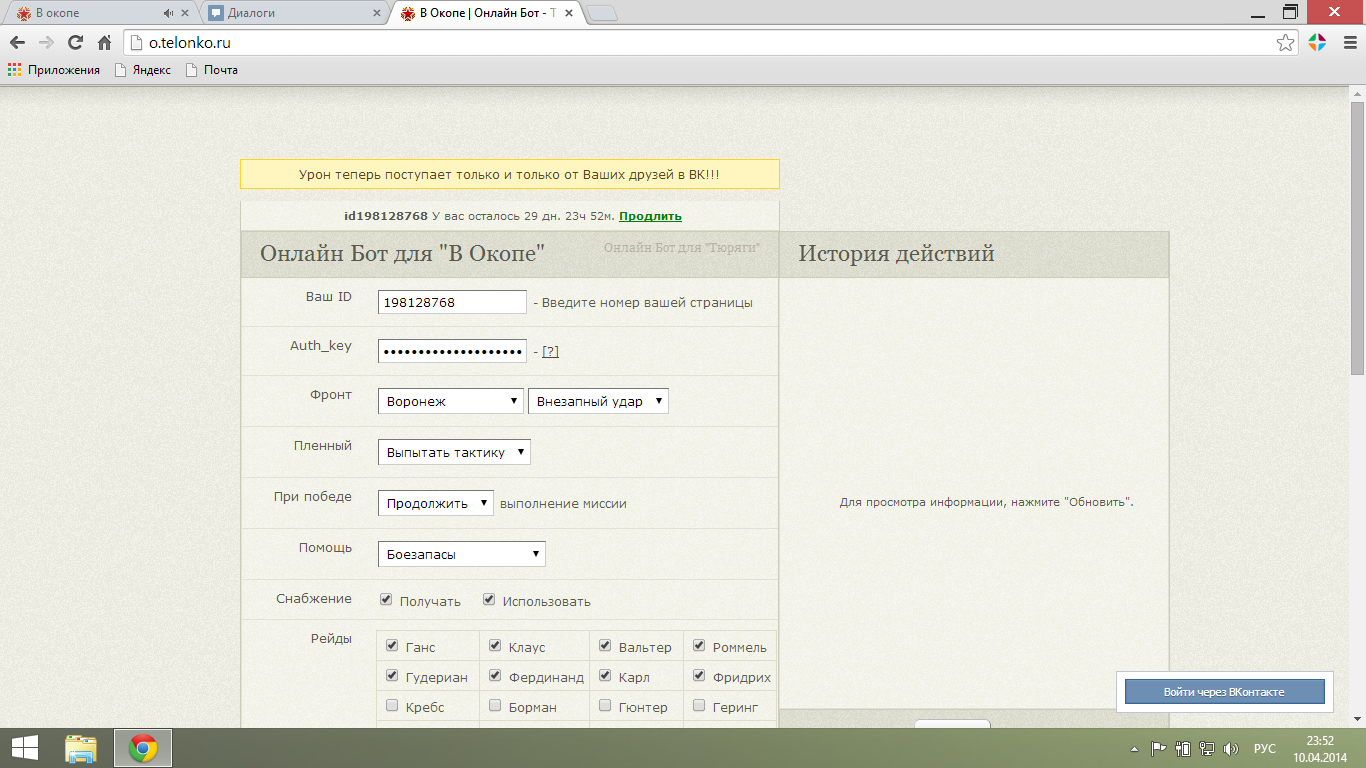Open the Боезапасы help dropdown
The width and height of the screenshot is (1366, 768).
(462, 554)
